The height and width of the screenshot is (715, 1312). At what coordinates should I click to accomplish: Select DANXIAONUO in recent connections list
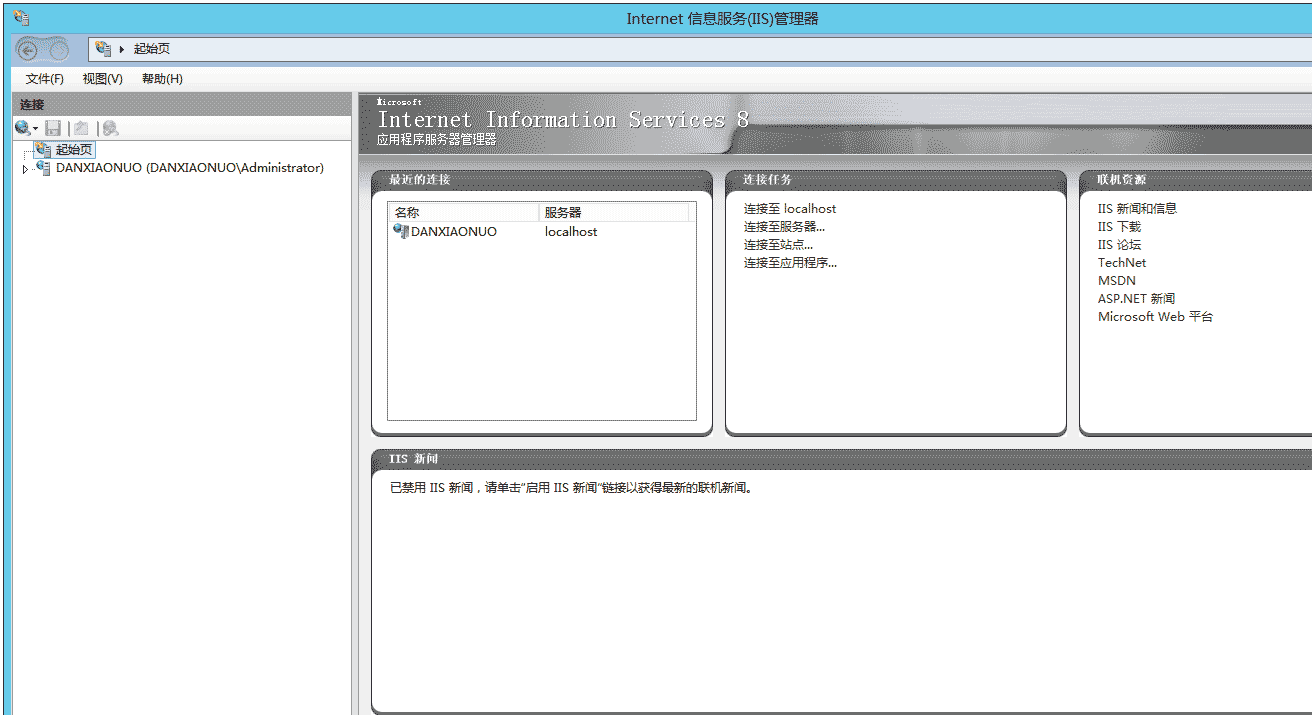tap(454, 231)
